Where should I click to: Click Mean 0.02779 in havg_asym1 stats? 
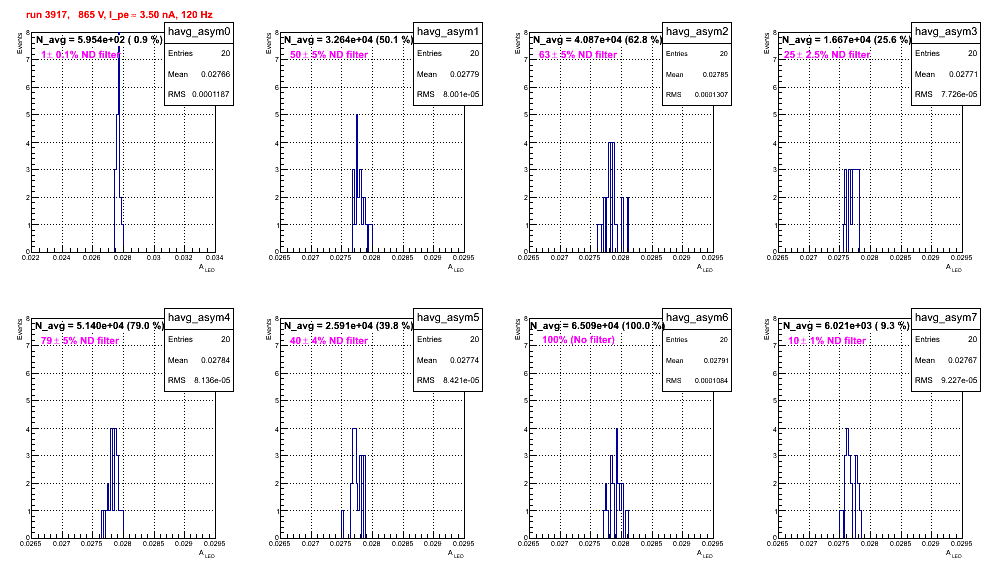click(x=448, y=74)
